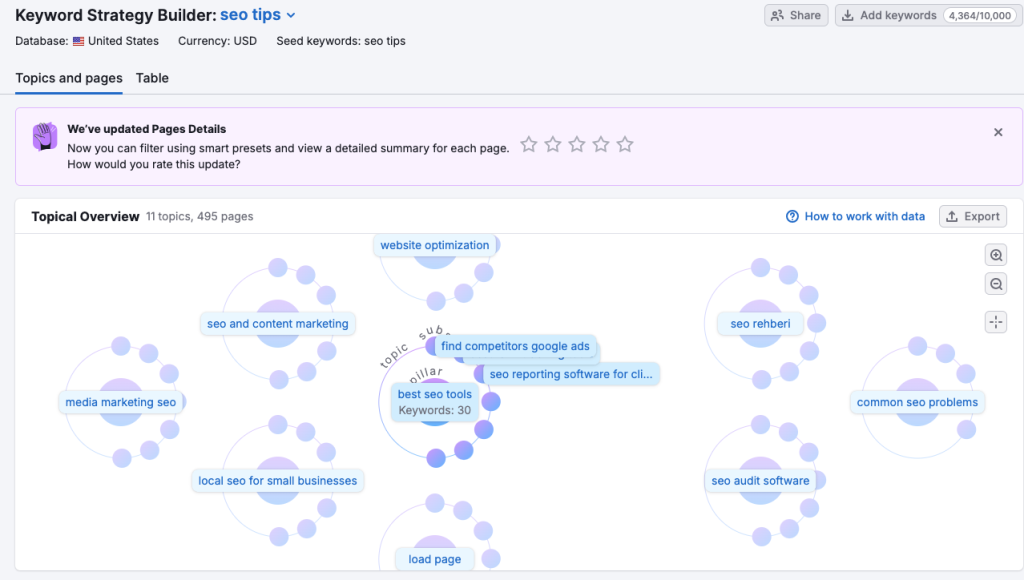Select the seo audit software topic
The image size is (1024, 580).
(760, 481)
